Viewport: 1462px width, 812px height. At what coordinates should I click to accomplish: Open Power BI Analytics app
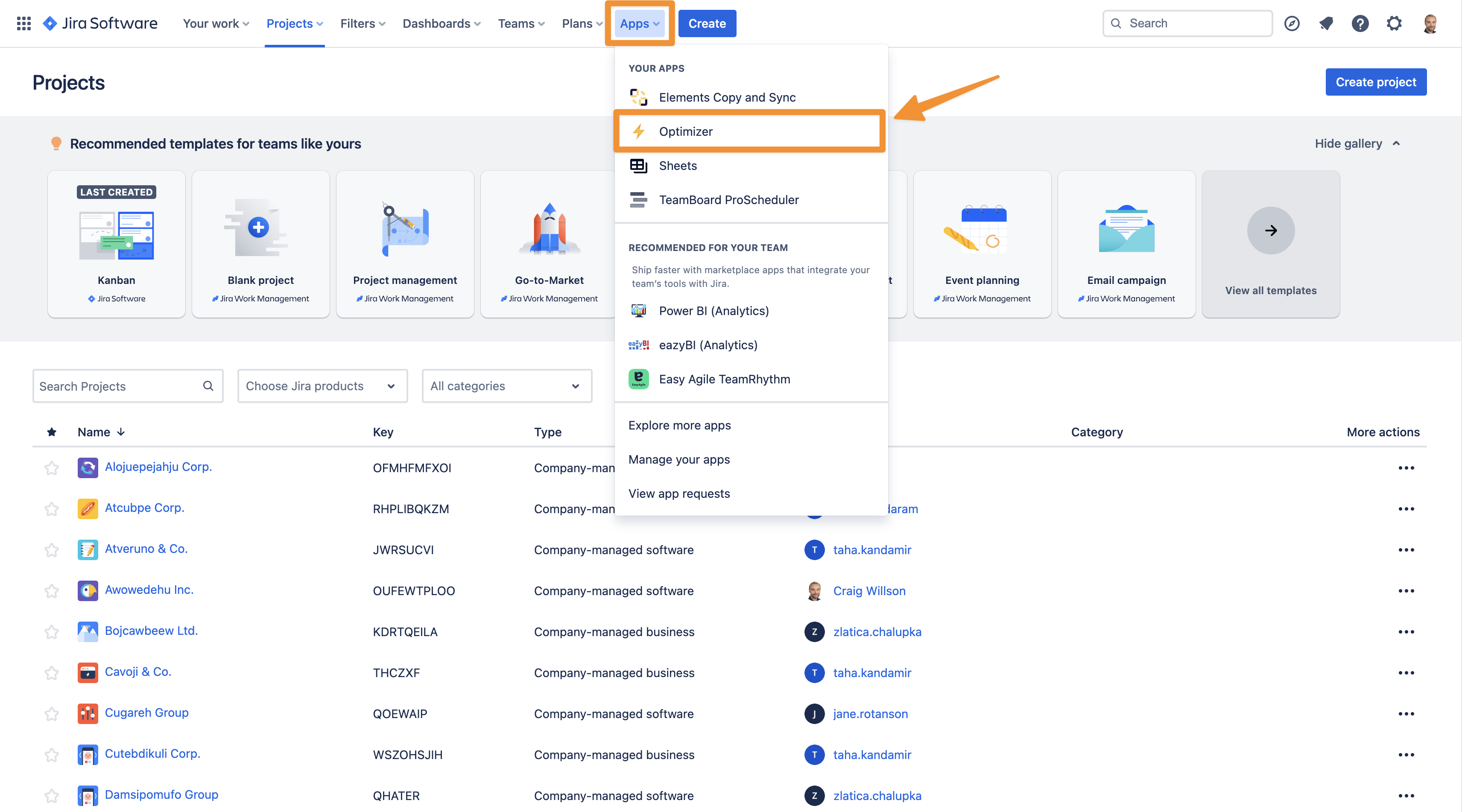coord(714,310)
